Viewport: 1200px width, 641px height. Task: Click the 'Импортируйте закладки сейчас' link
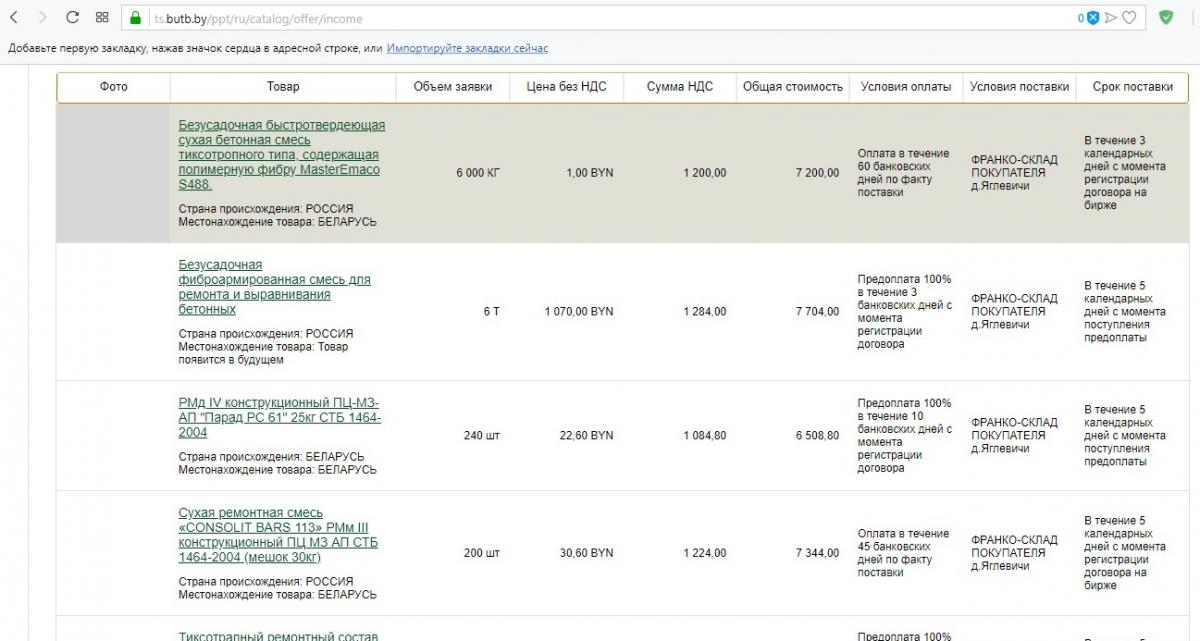point(467,48)
